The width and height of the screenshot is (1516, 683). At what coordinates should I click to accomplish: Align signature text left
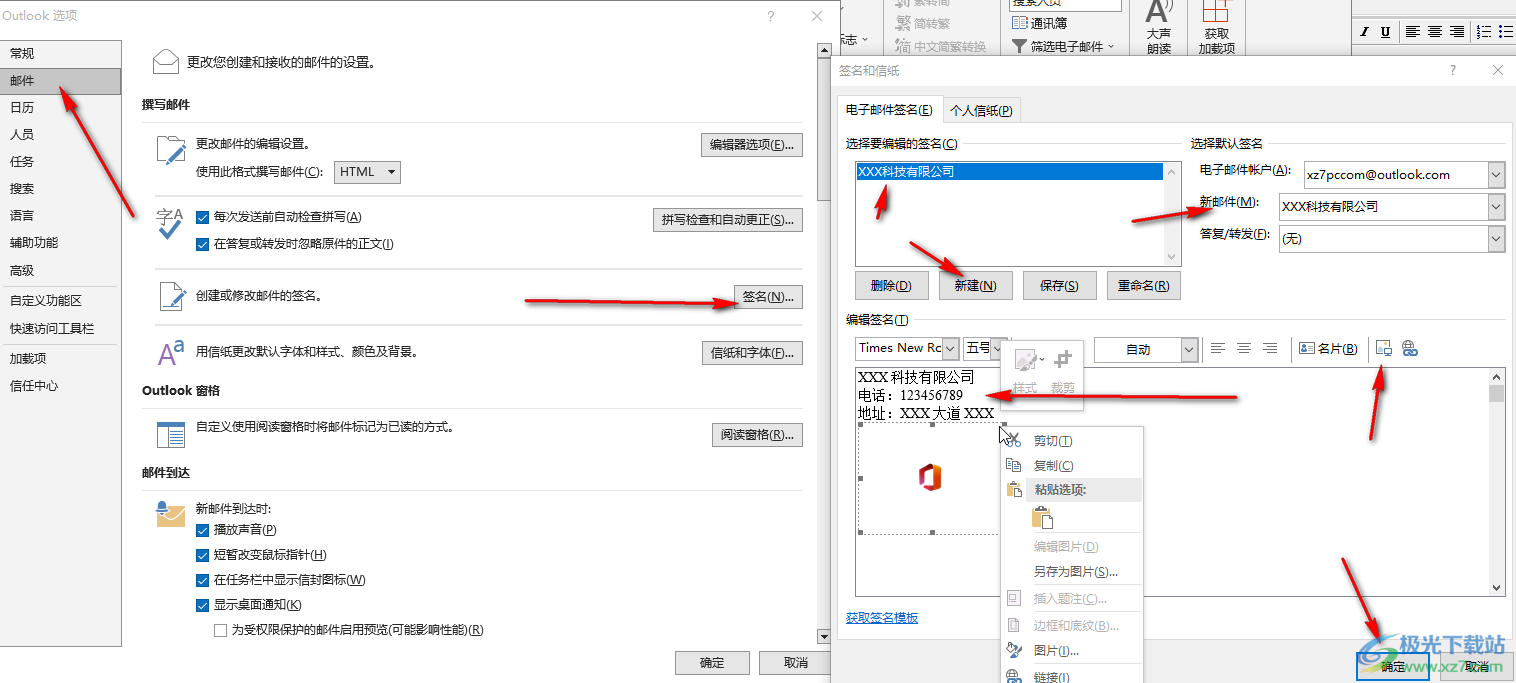click(x=1218, y=348)
